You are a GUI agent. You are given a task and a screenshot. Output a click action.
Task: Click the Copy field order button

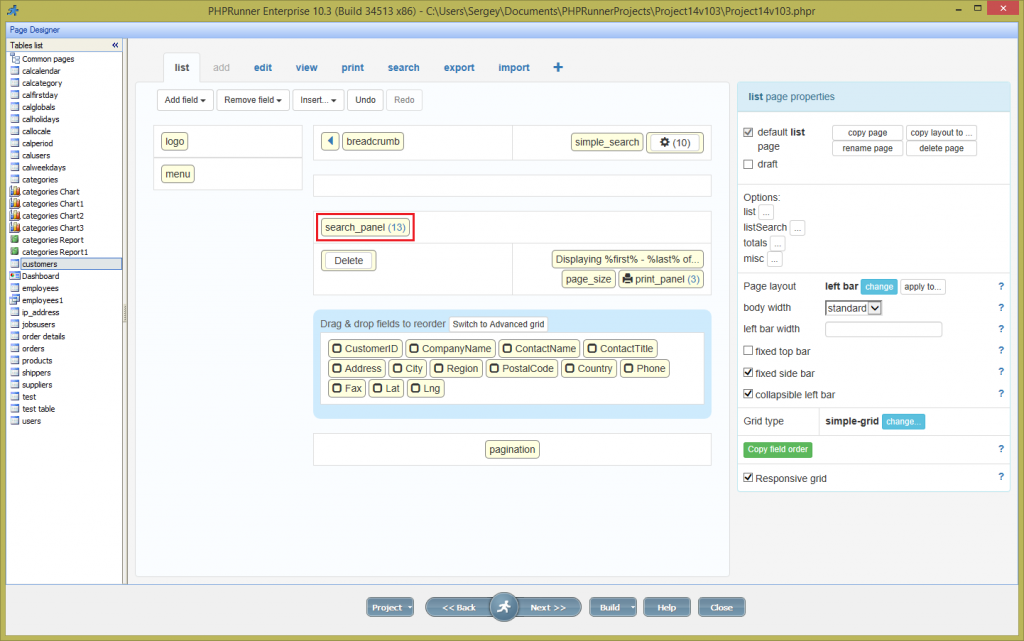[778, 449]
